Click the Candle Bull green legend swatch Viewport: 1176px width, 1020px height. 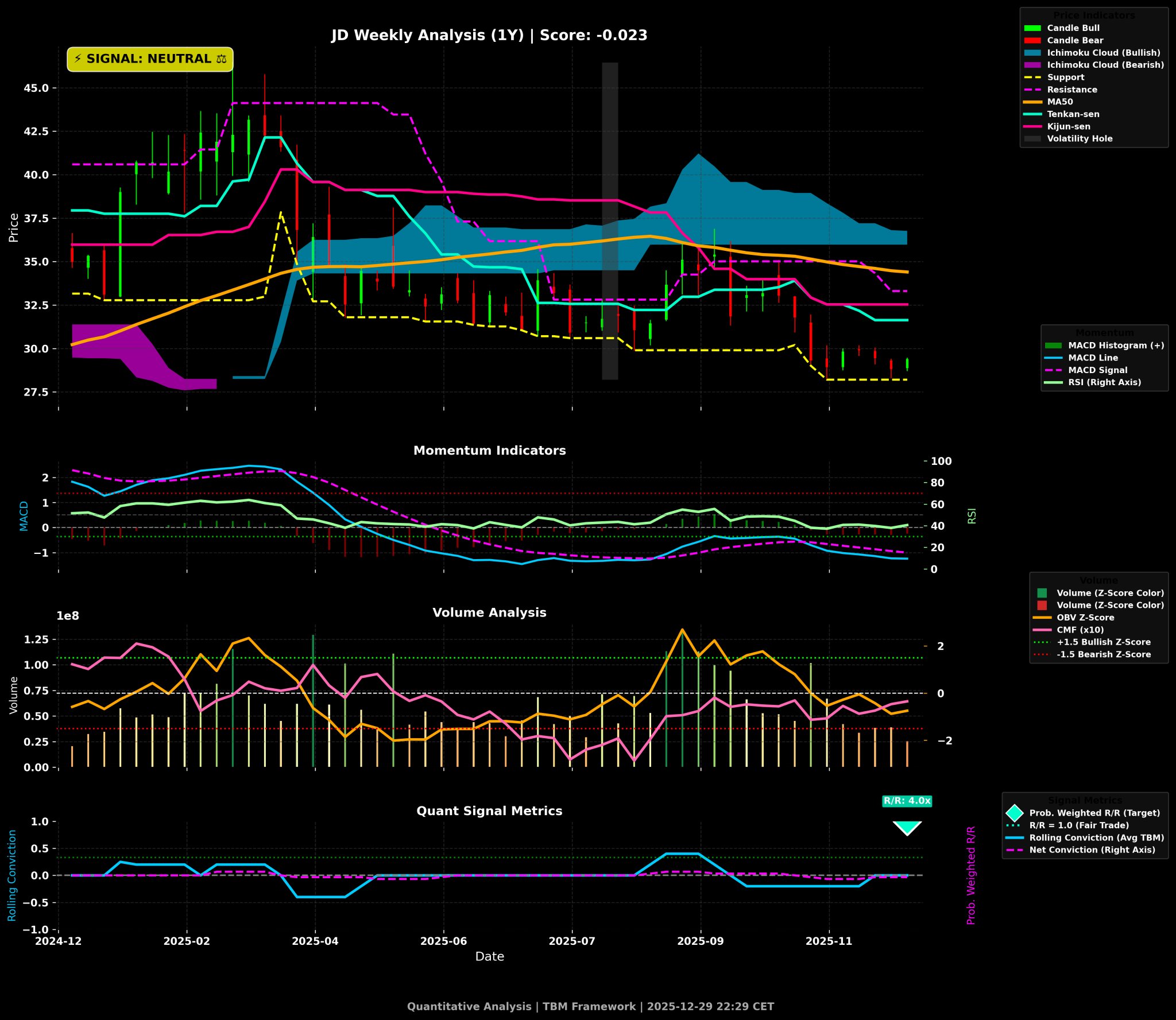point(1032,28)
